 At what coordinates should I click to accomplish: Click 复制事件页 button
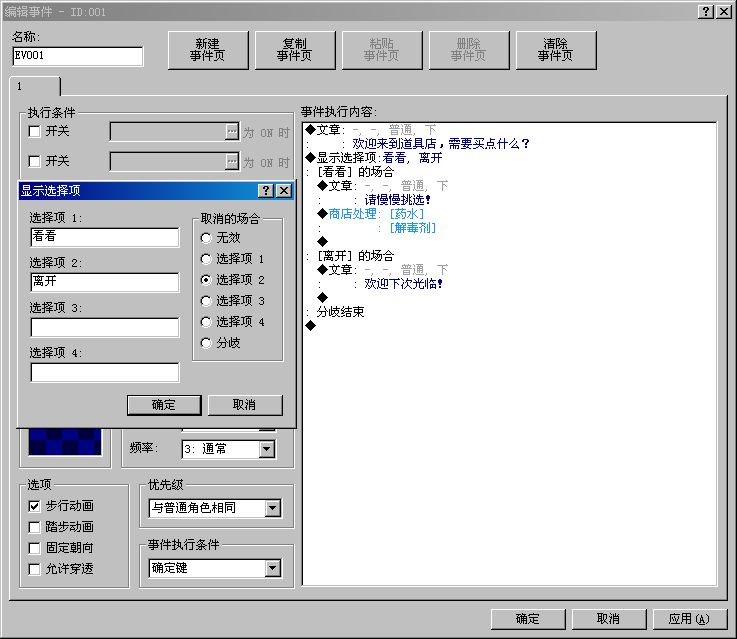click(295, 50)
